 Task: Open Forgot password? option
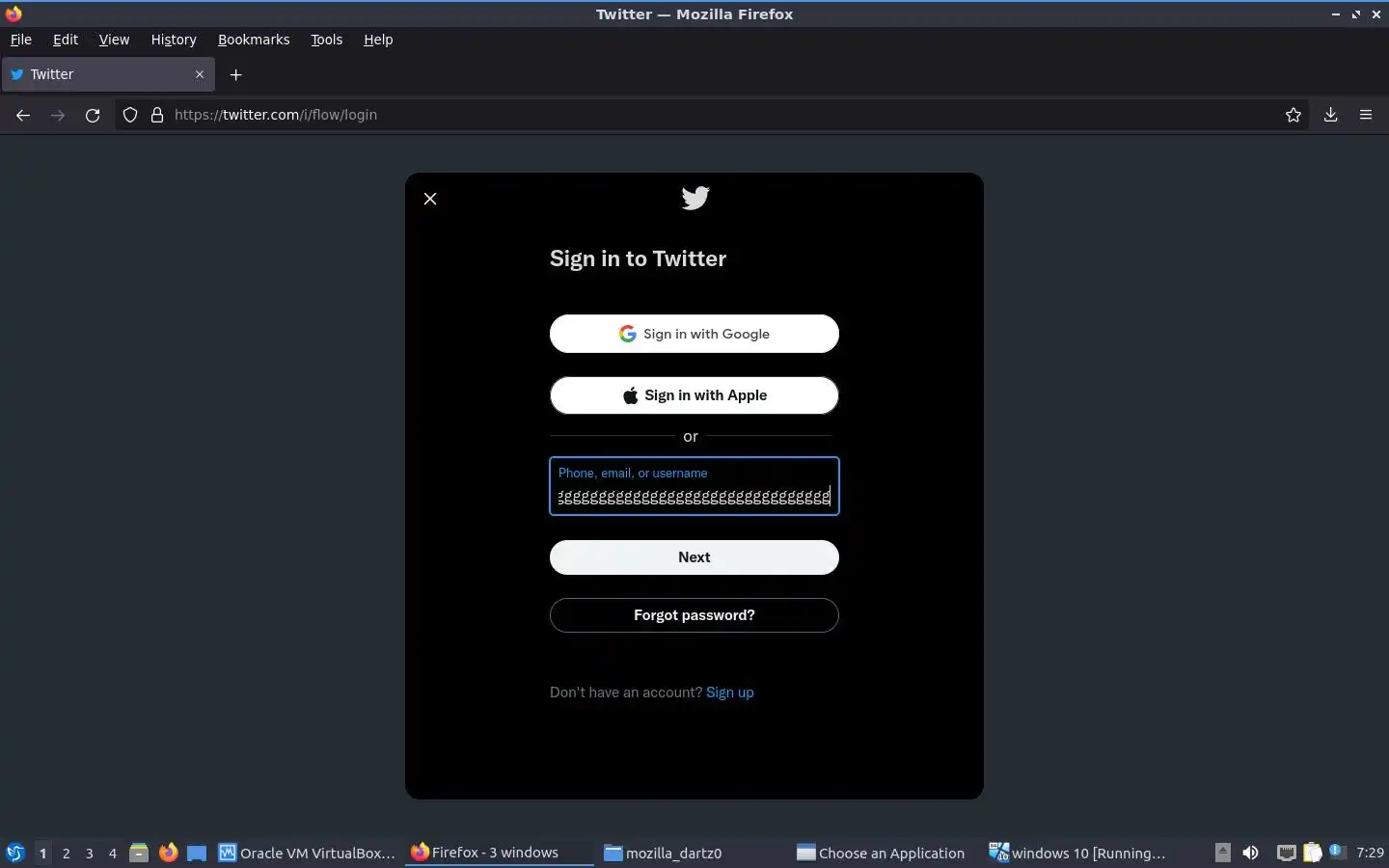[694, 615]
